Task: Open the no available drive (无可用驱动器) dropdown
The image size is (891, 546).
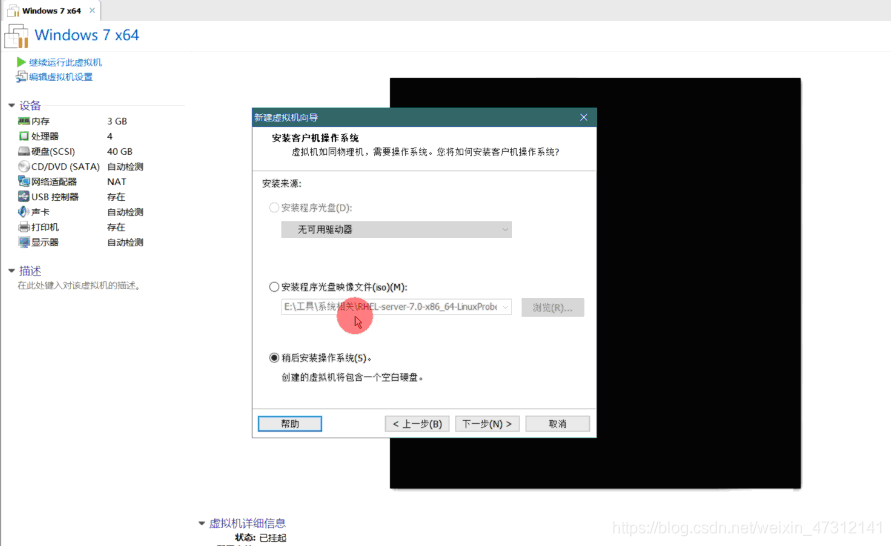Action: (x=396, y=230)
